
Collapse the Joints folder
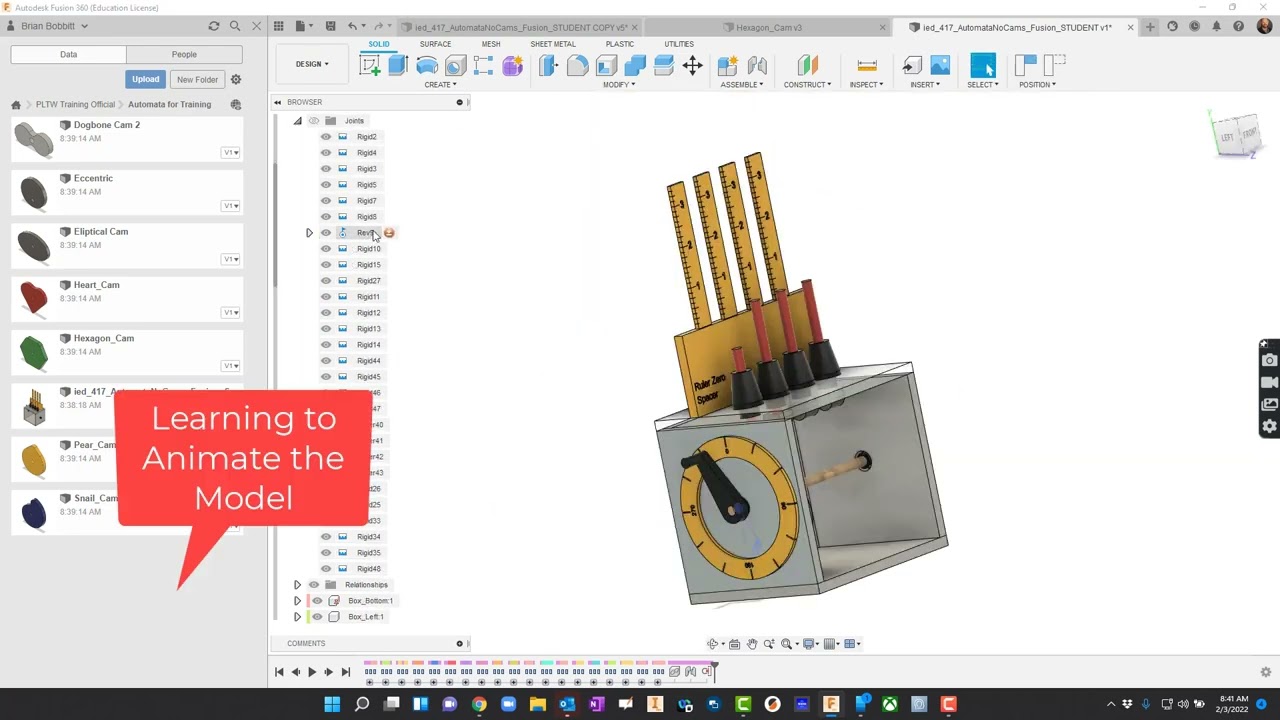[297, 121]
